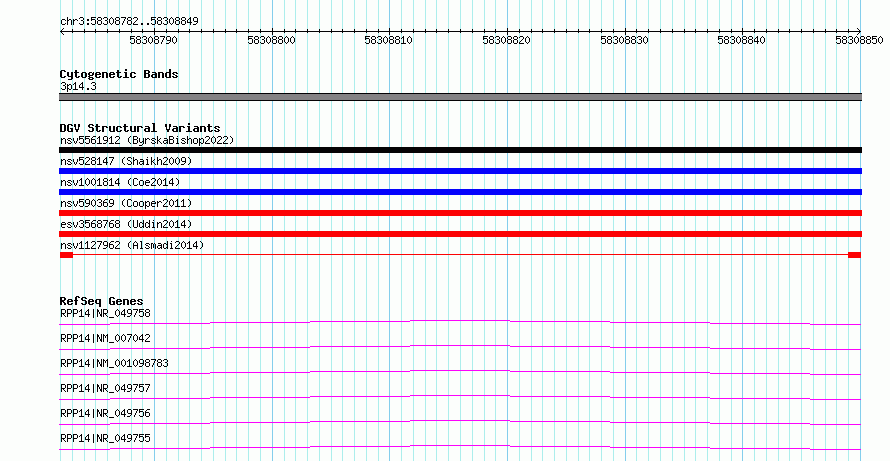Click ruler coordinate 58308830

(624, 40)
